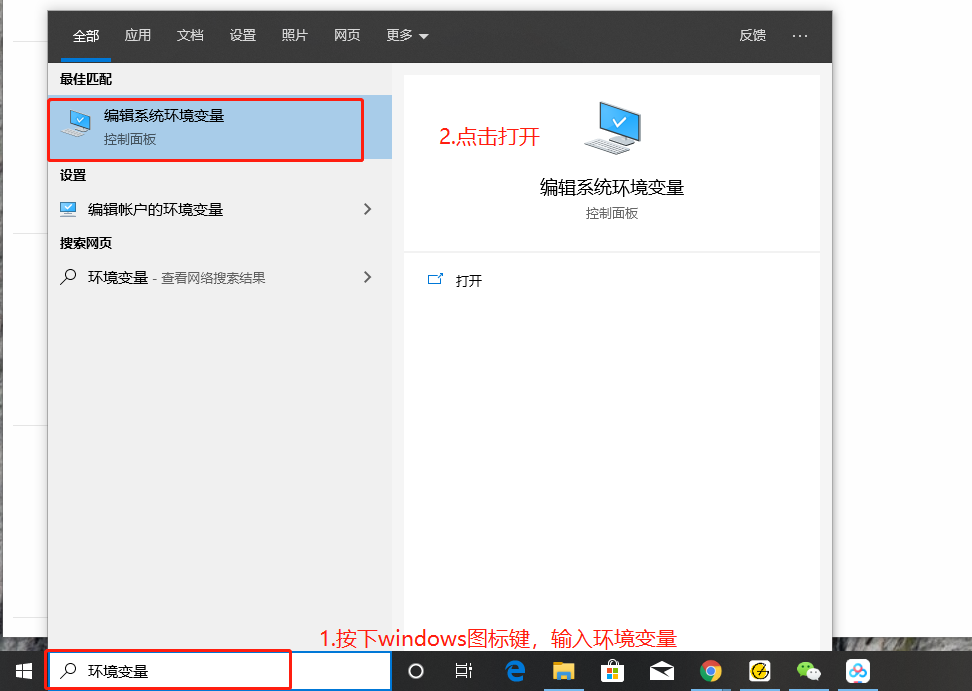Open the ... options menu
Screen dimensions: 972x691
point(800,35)
